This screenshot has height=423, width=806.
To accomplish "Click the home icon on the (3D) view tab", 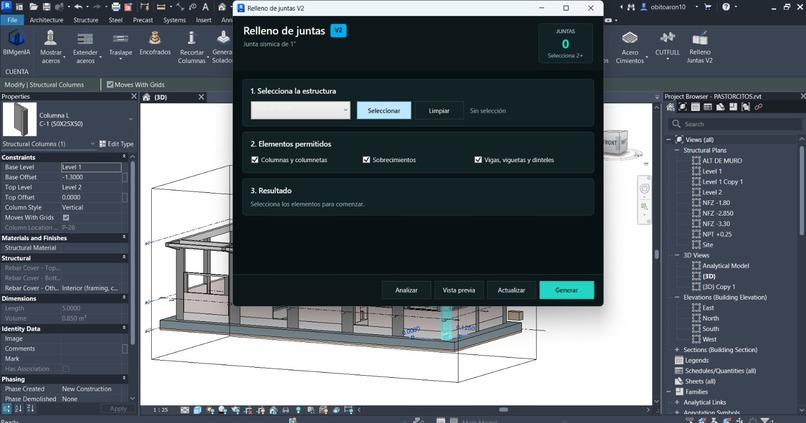I will [146, 97].
